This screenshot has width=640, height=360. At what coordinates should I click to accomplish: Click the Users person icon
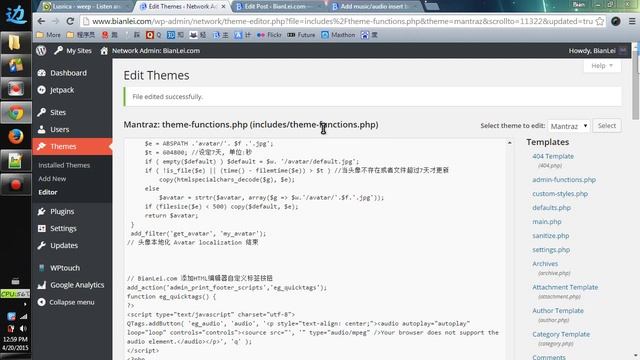[42, 129]
